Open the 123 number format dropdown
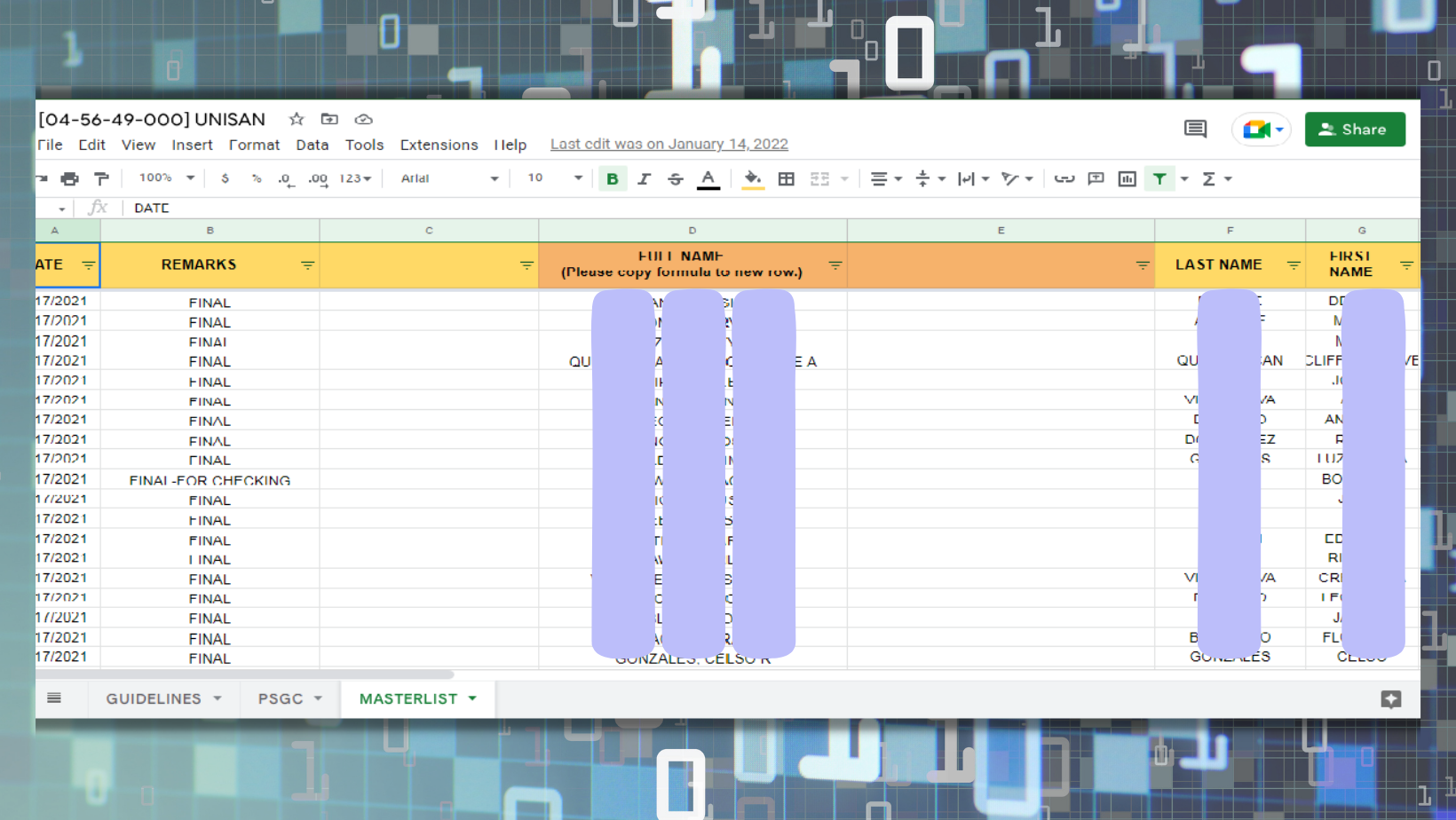Viewport: 1456px width, 820px height. 355,178
